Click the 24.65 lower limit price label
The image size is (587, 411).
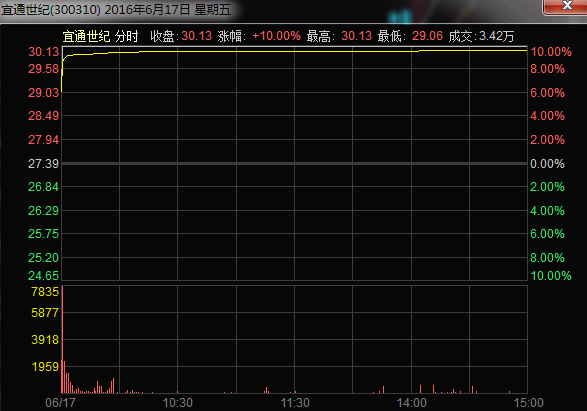point(43,275)
